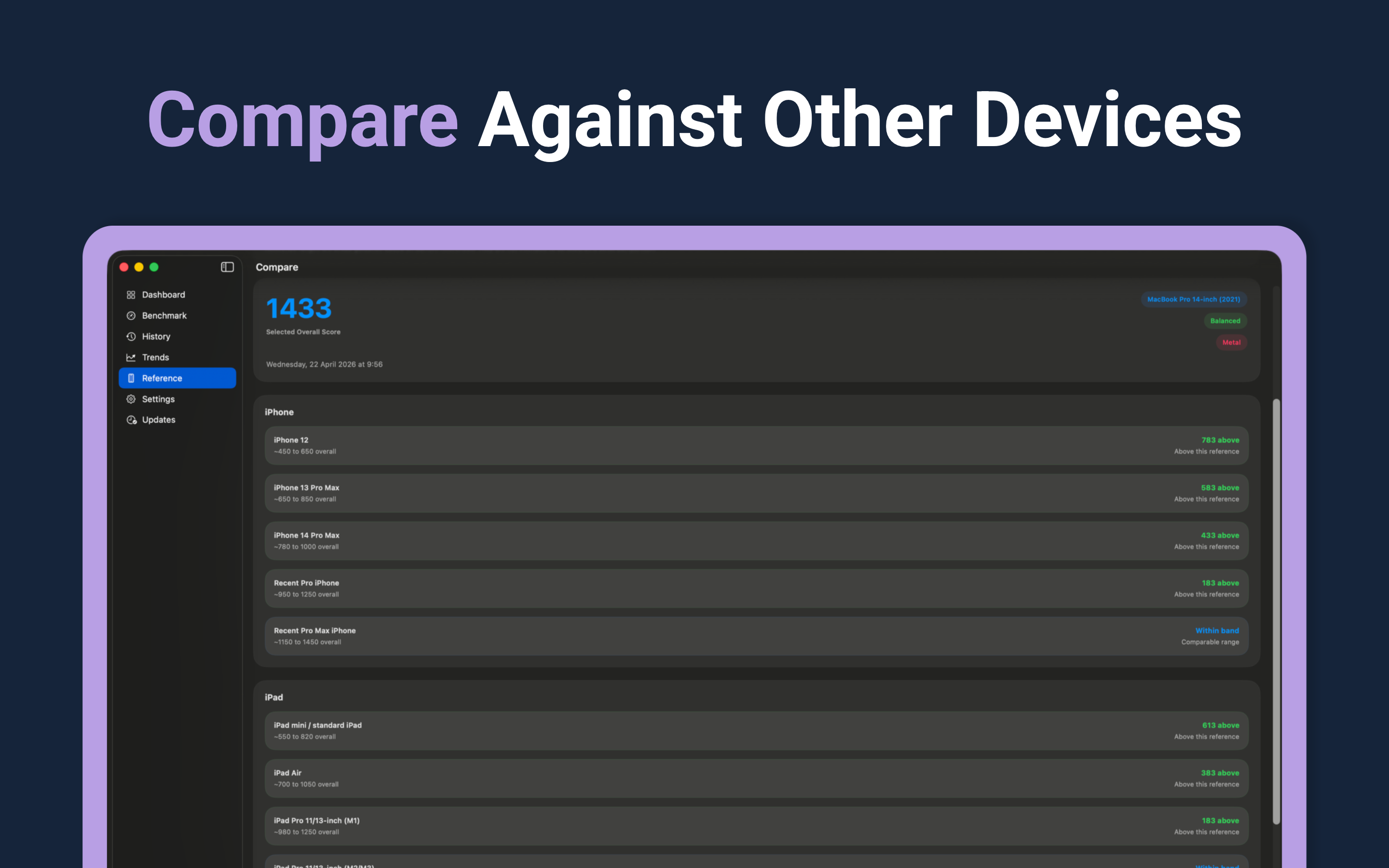Select the iPhone 14 Pro Max row

pos(756,541)
